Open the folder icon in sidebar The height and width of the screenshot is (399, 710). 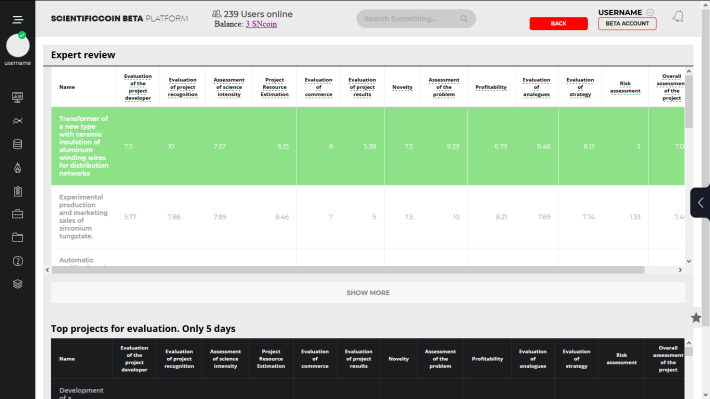coord(18,237)
